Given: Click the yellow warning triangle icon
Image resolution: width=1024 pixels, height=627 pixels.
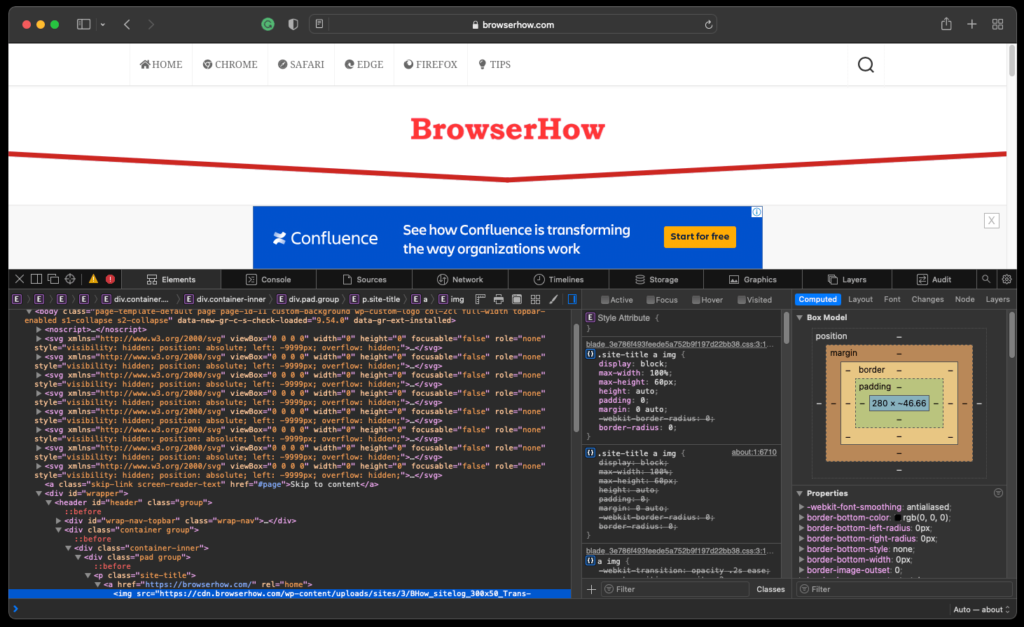Looking at the screenshot, I should pos(93,279).
